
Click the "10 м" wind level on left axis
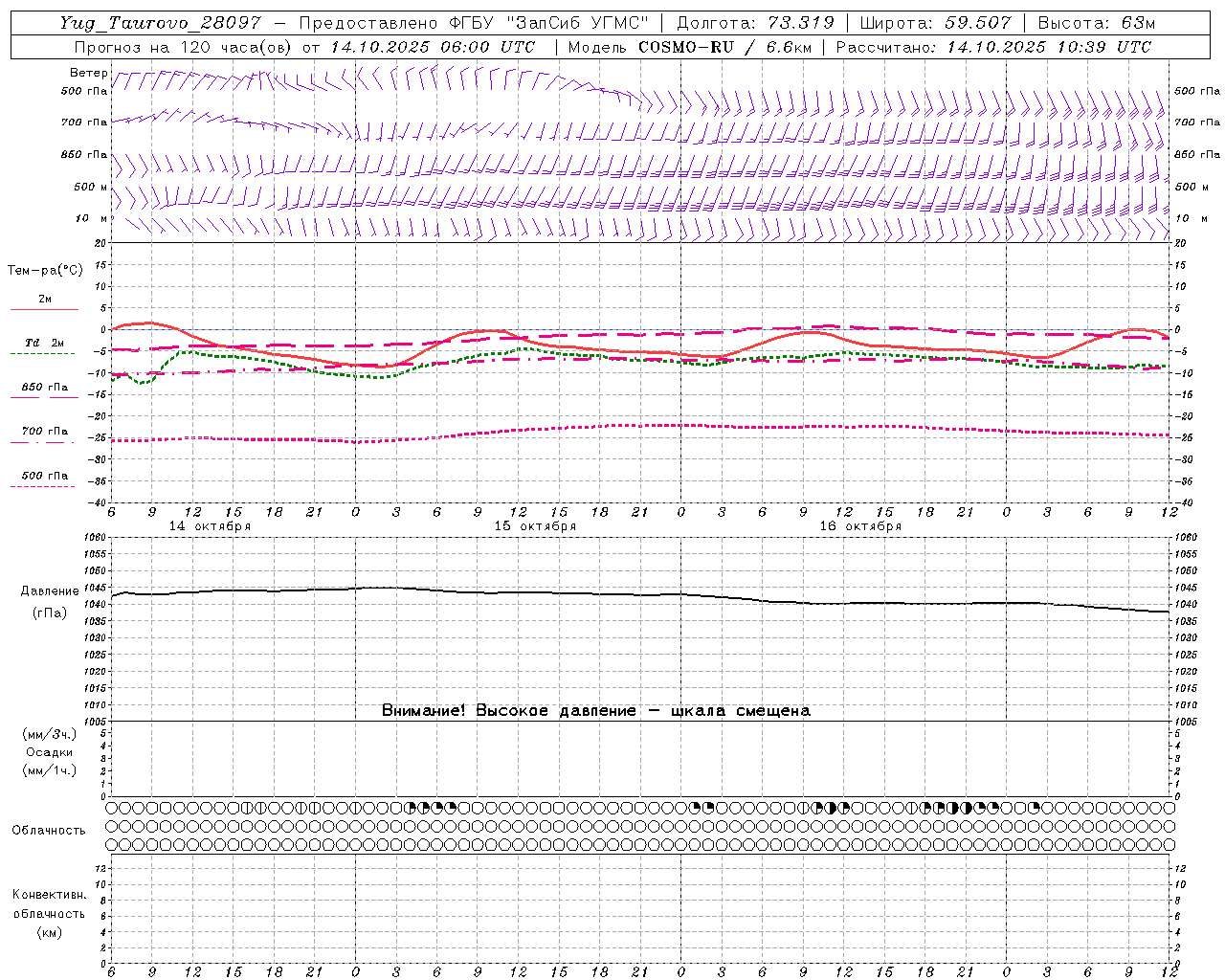93,218
